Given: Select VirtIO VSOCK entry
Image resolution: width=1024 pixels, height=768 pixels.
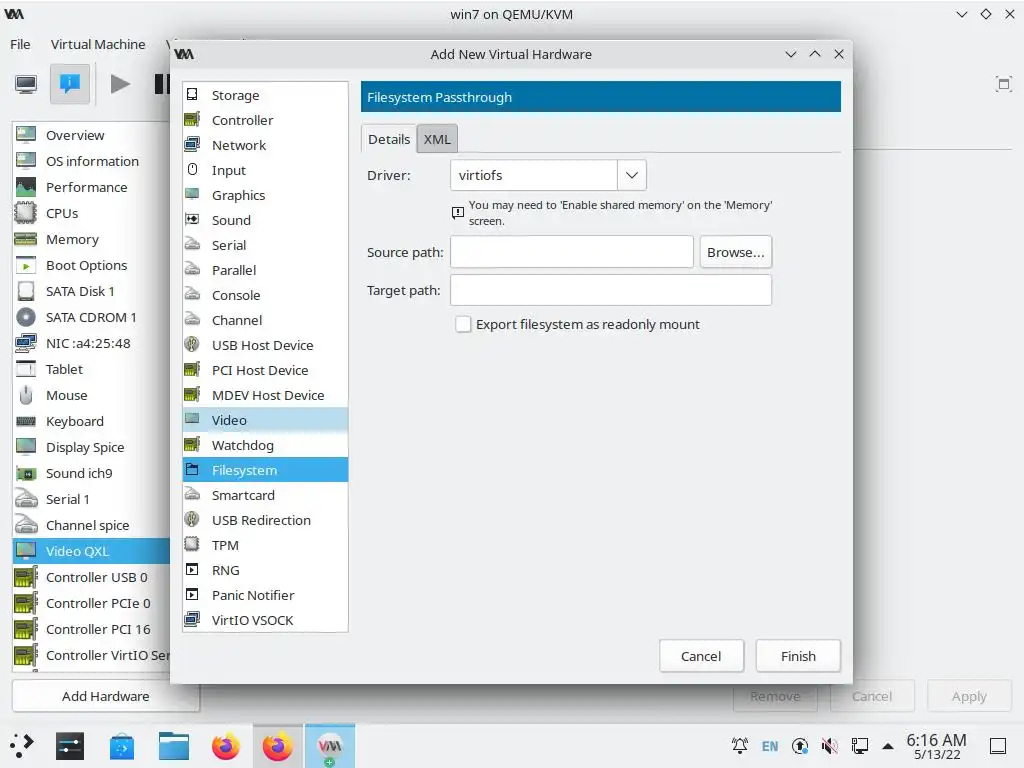Looking at the screenshot, I should point(265,620).
